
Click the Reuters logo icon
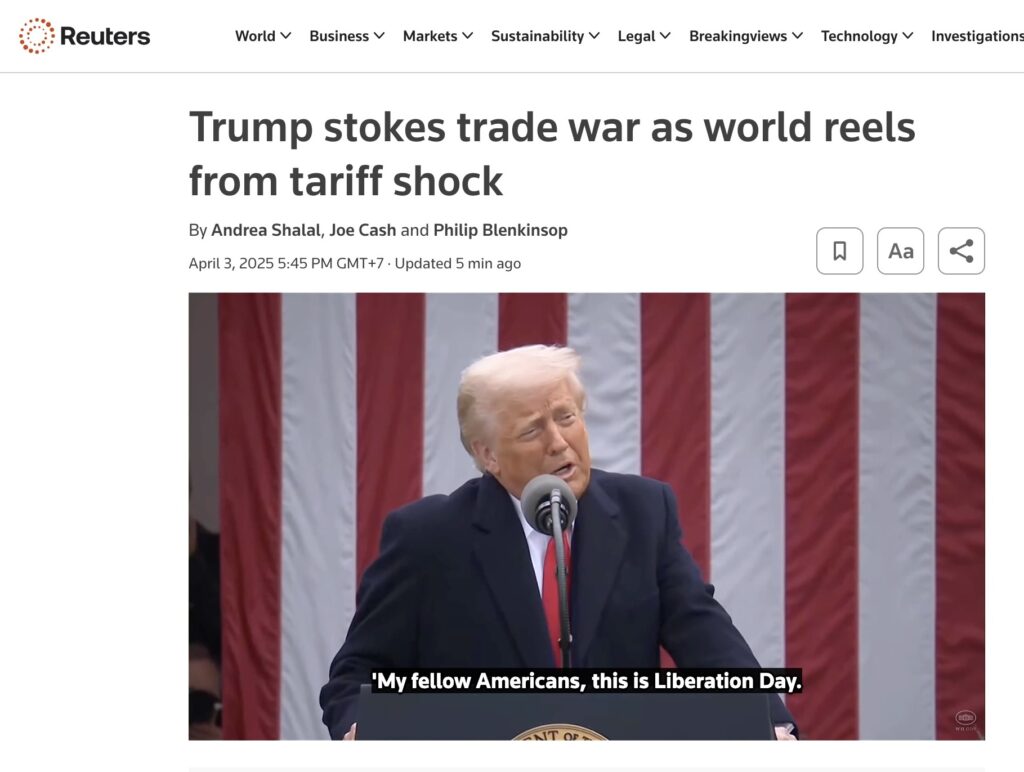[x=37, y=35]
